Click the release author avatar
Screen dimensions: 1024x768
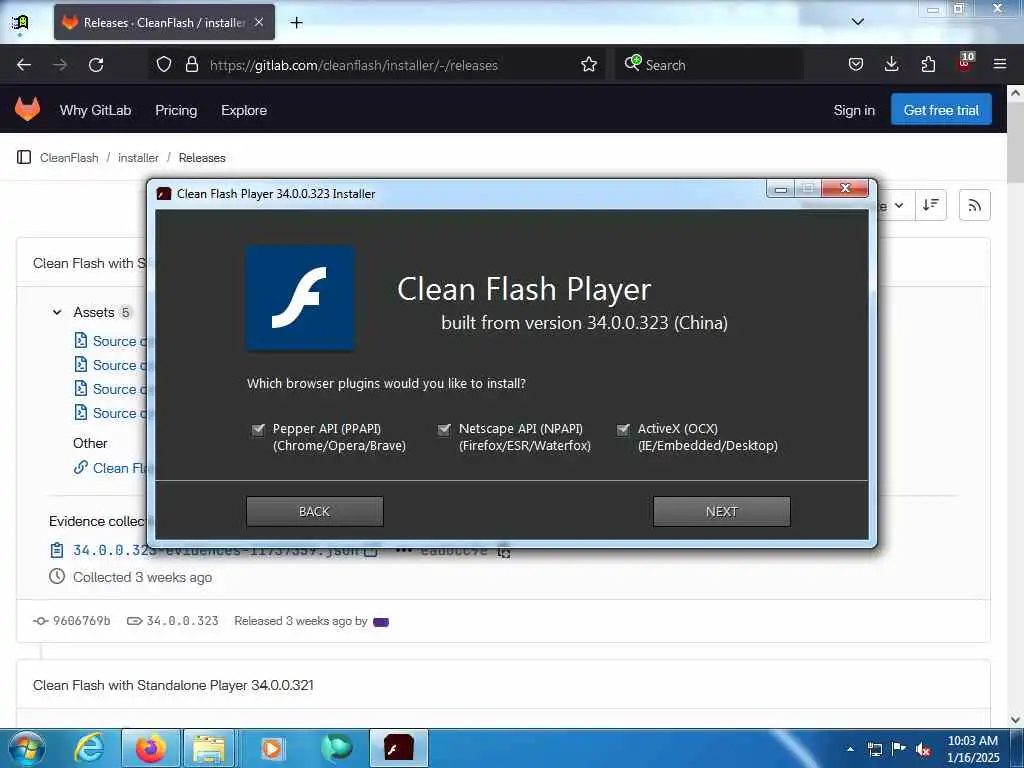click(x=381, y=622)
